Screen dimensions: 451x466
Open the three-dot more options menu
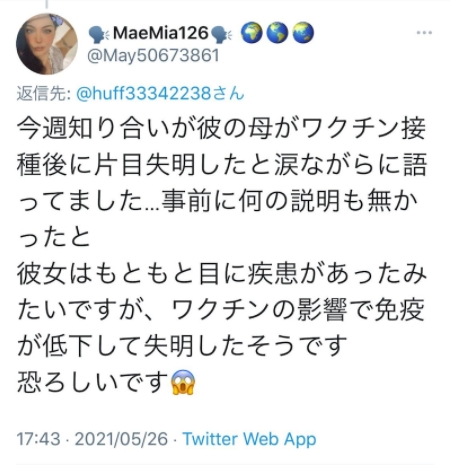pos(424,33)
